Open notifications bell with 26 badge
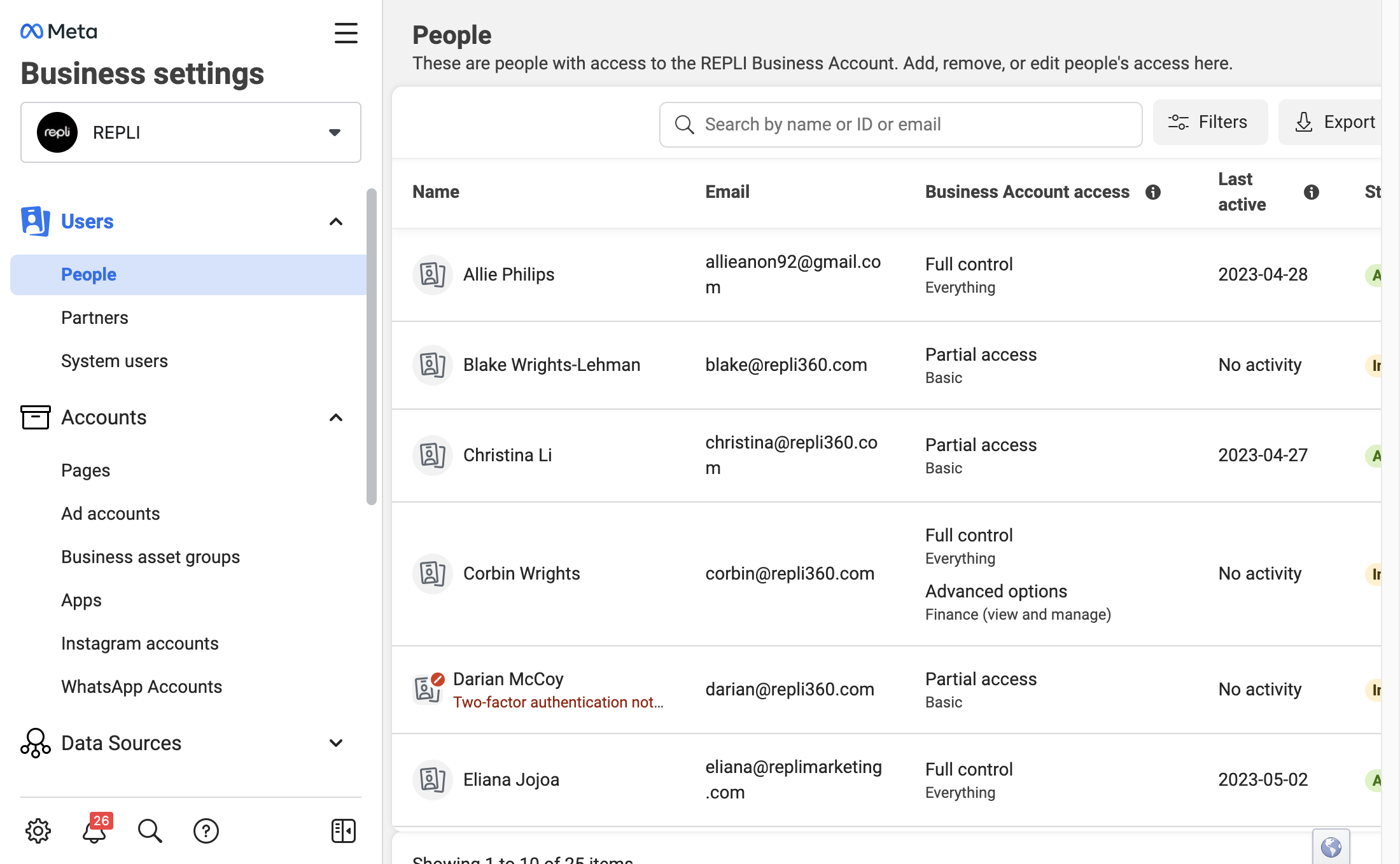 [x=95, y=829]
